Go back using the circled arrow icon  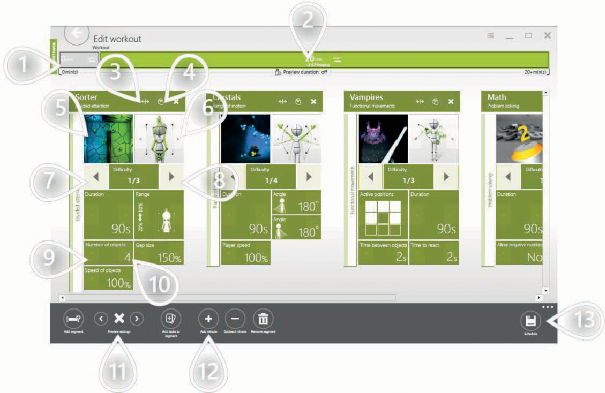(76, 34)
